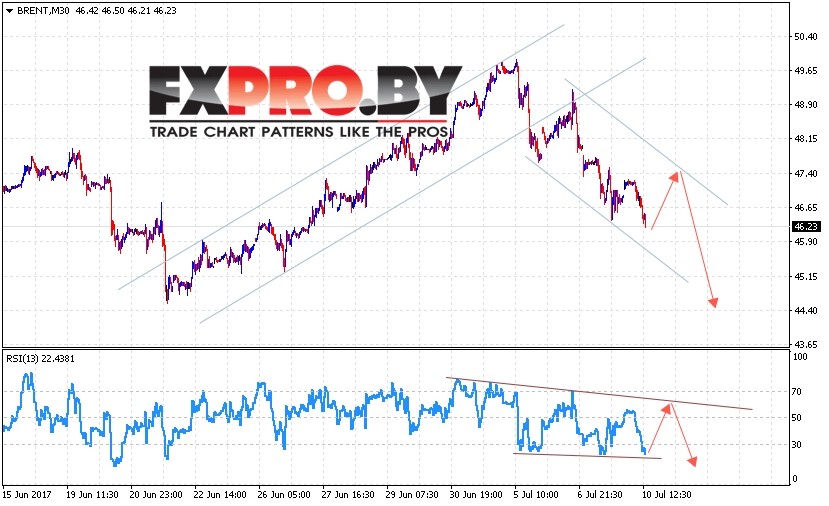
Task: Select the 46.65 price axis label
Action: pyautogui.click(x=806, y=207)
